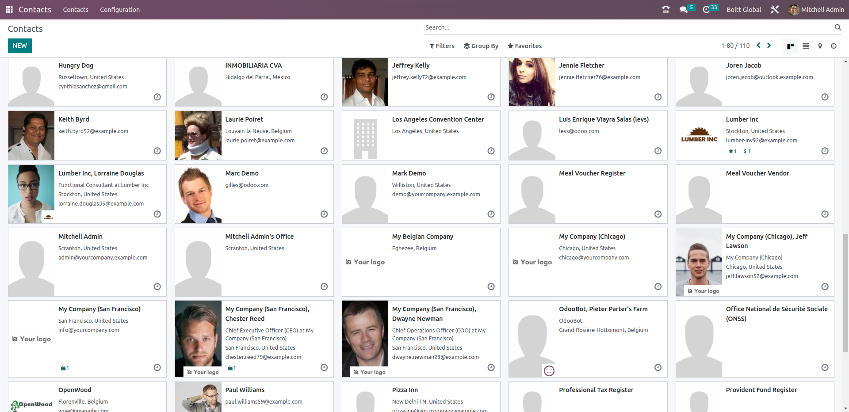Open the Favorites dropdown
This screenshot has width=849, height=412.
[525, 46]
